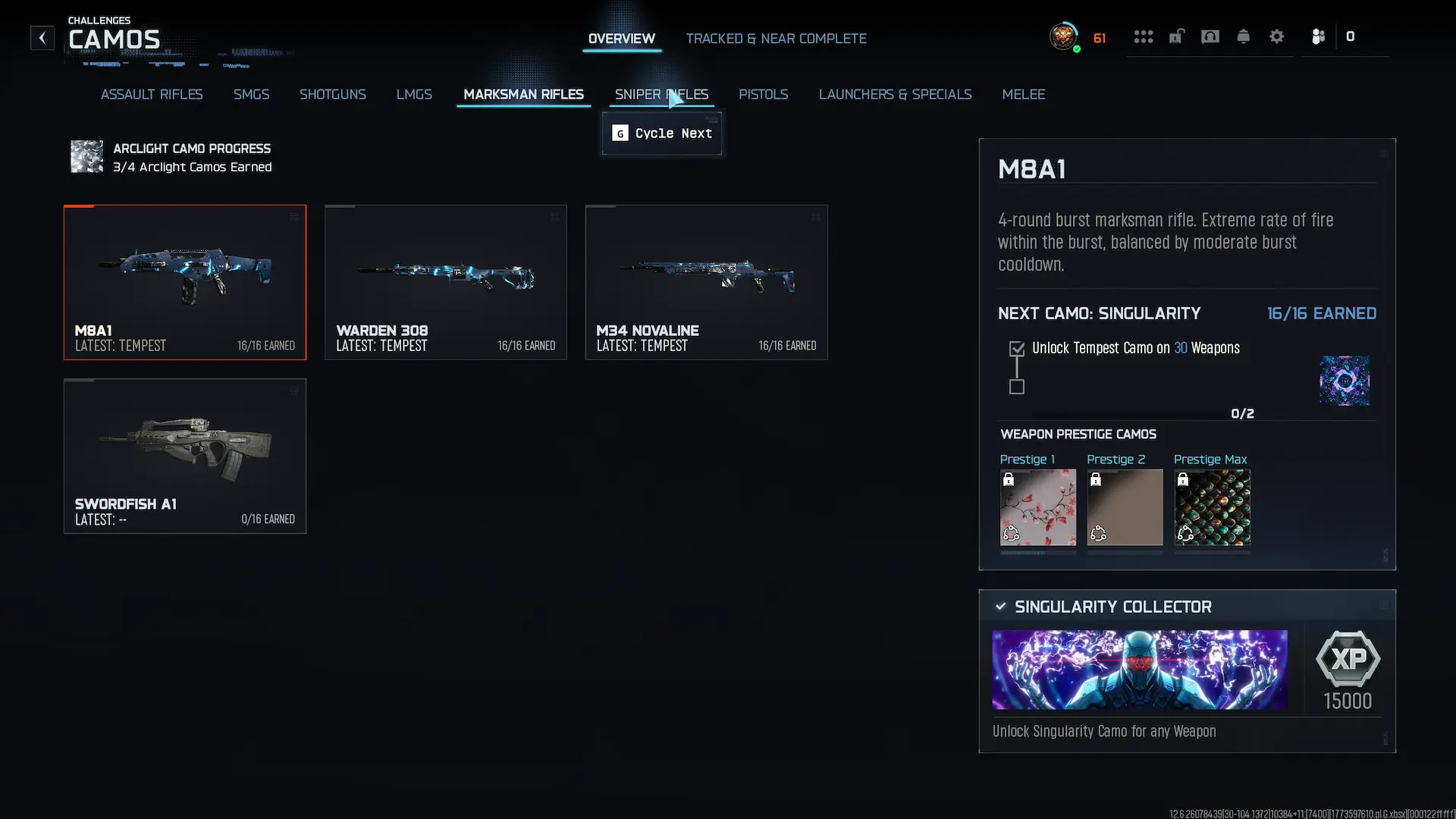Image resolution: width=1456 pixels, height=819 pixels.
Task: Select the Swordfish A1 weapon card
Action: point(185,456)
